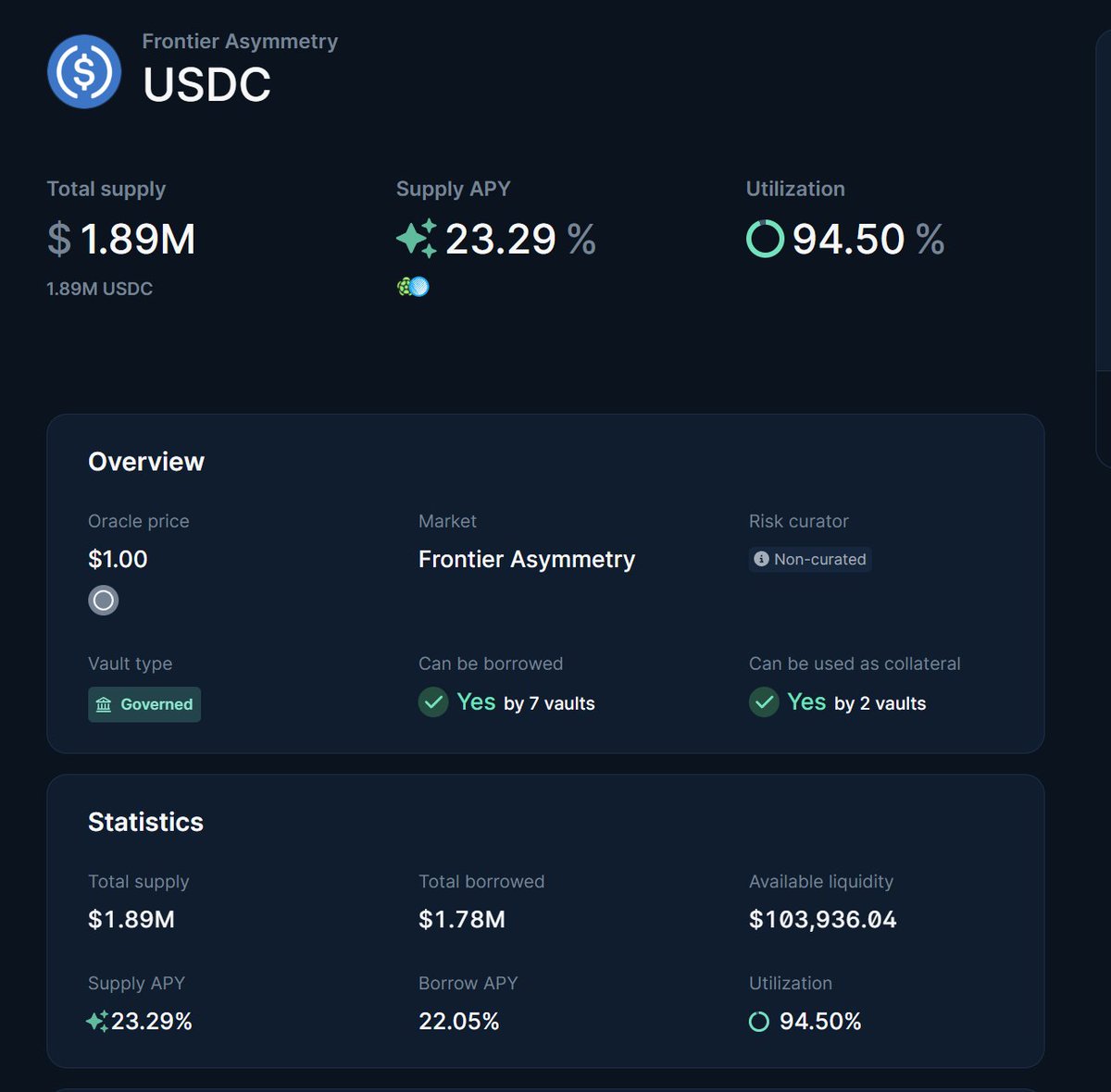Click the Non-curated risk curator badge
Viewport: 1111px width, 1092px height.
pos(810,559)
